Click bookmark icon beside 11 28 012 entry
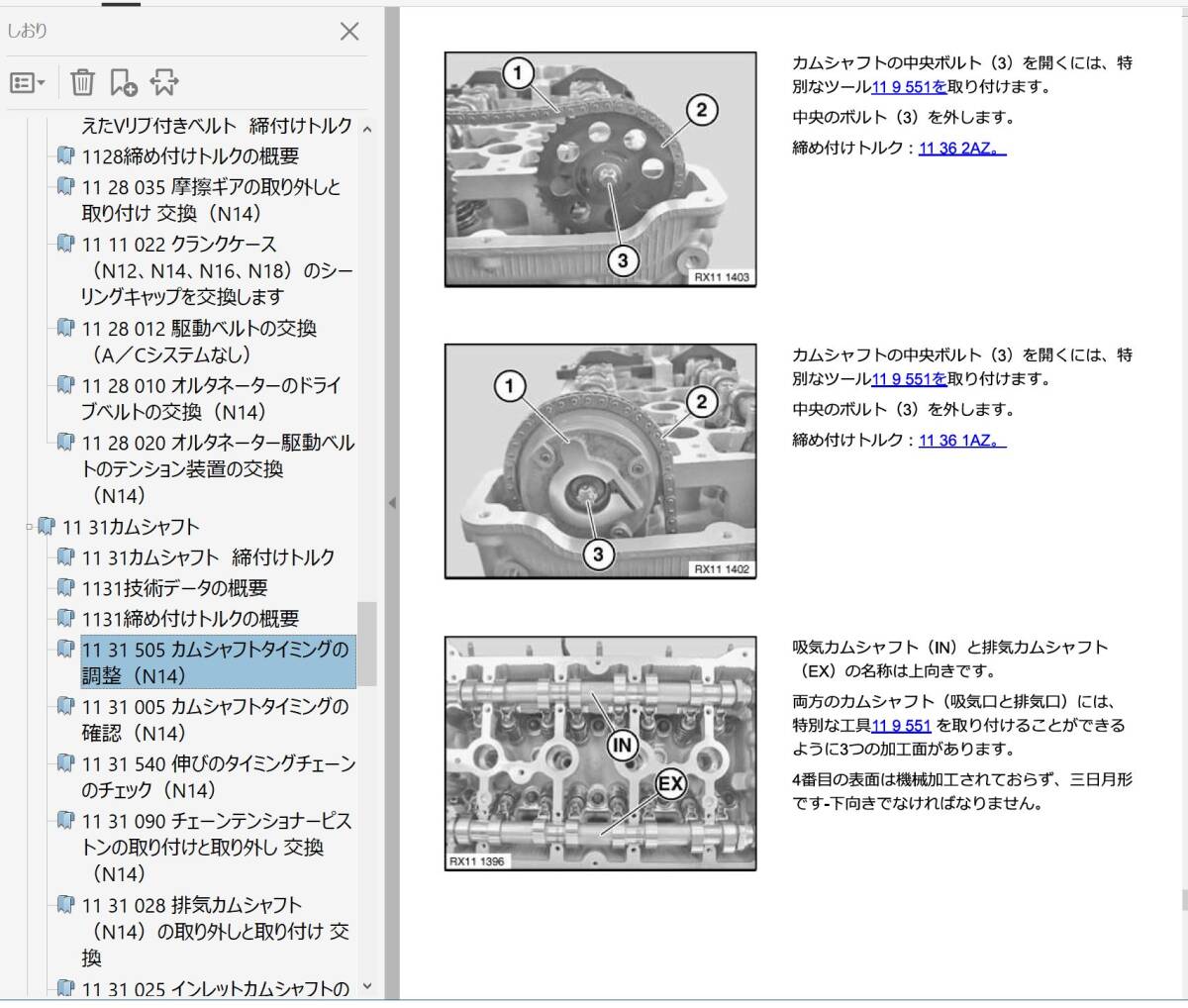The width and height of the screenshot is (1188, 1008). click(x=65, y=328)
